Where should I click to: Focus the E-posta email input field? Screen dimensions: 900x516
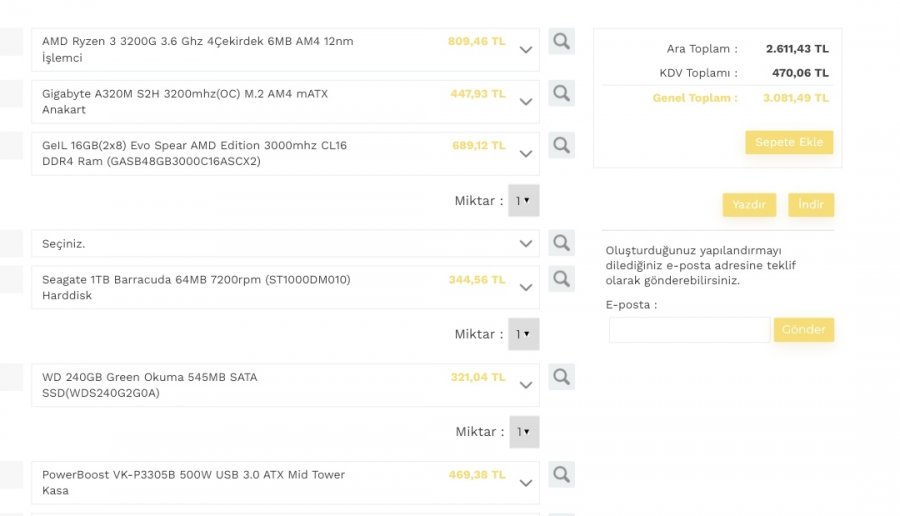coord(689,330)
